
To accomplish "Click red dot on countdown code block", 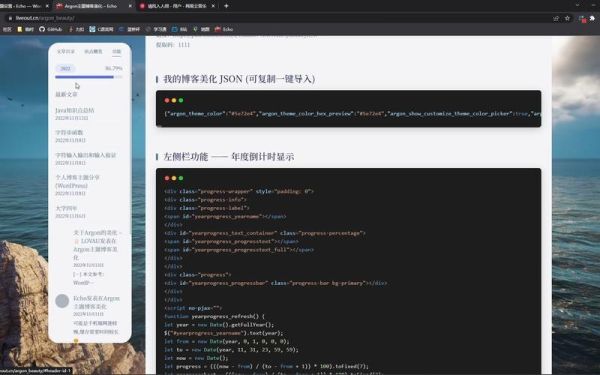I will point(166,178).
